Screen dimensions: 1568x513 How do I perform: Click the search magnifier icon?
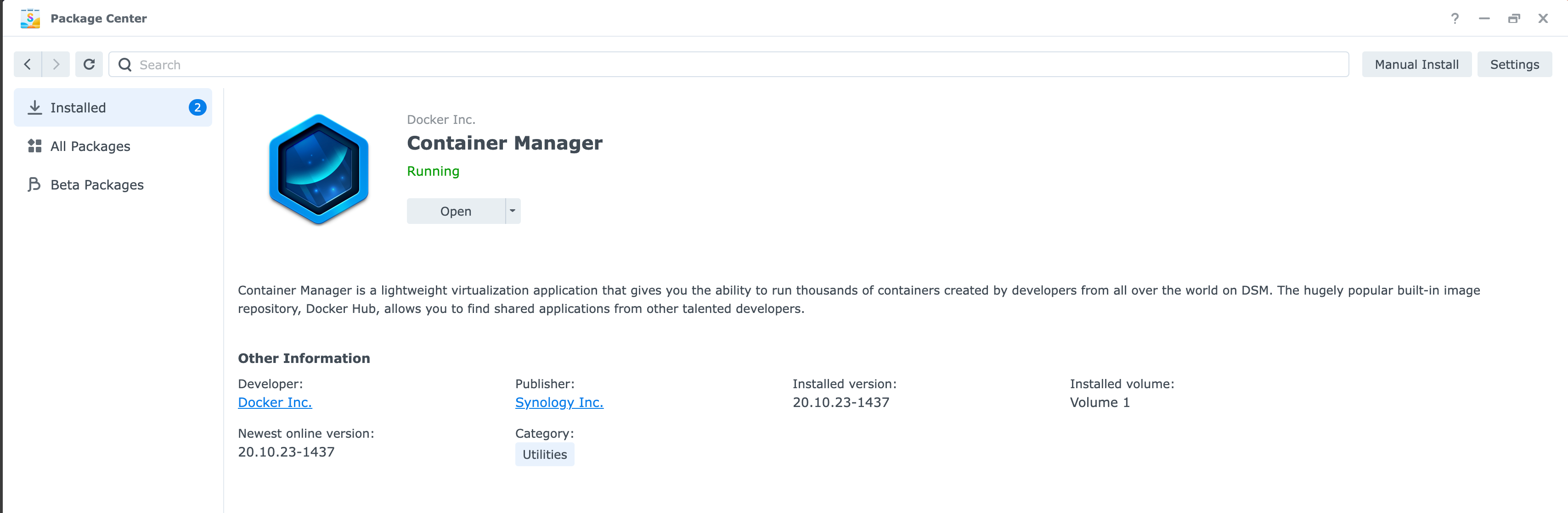pyautogui.click(x=125, y=64)
